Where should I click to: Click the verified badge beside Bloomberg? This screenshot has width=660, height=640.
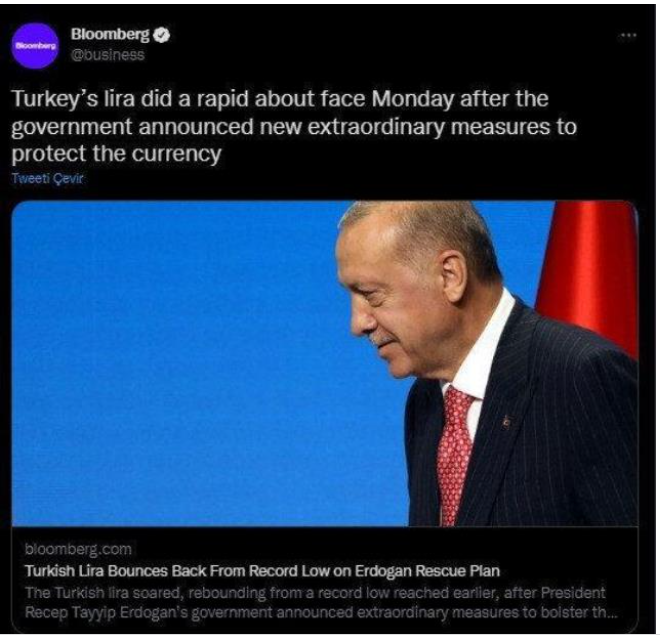coord(161,35)
